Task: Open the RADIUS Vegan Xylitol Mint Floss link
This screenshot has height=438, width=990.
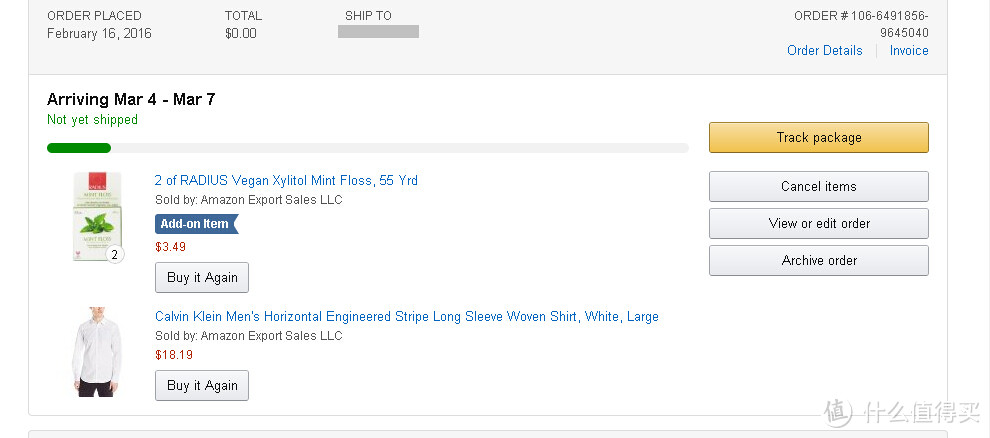Action: (x=286, y=181)
